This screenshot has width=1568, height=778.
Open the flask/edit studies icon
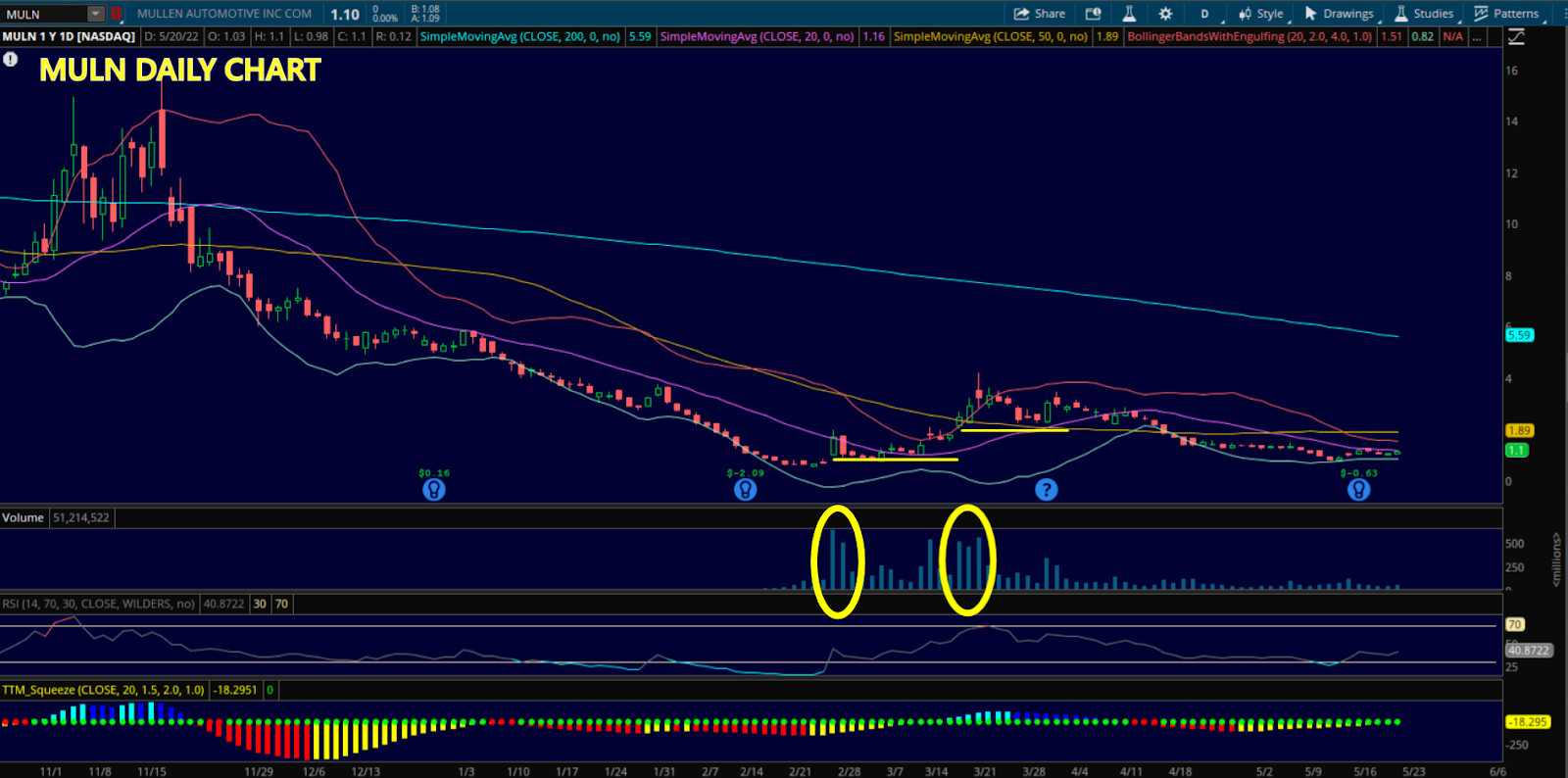[1129, 14]
